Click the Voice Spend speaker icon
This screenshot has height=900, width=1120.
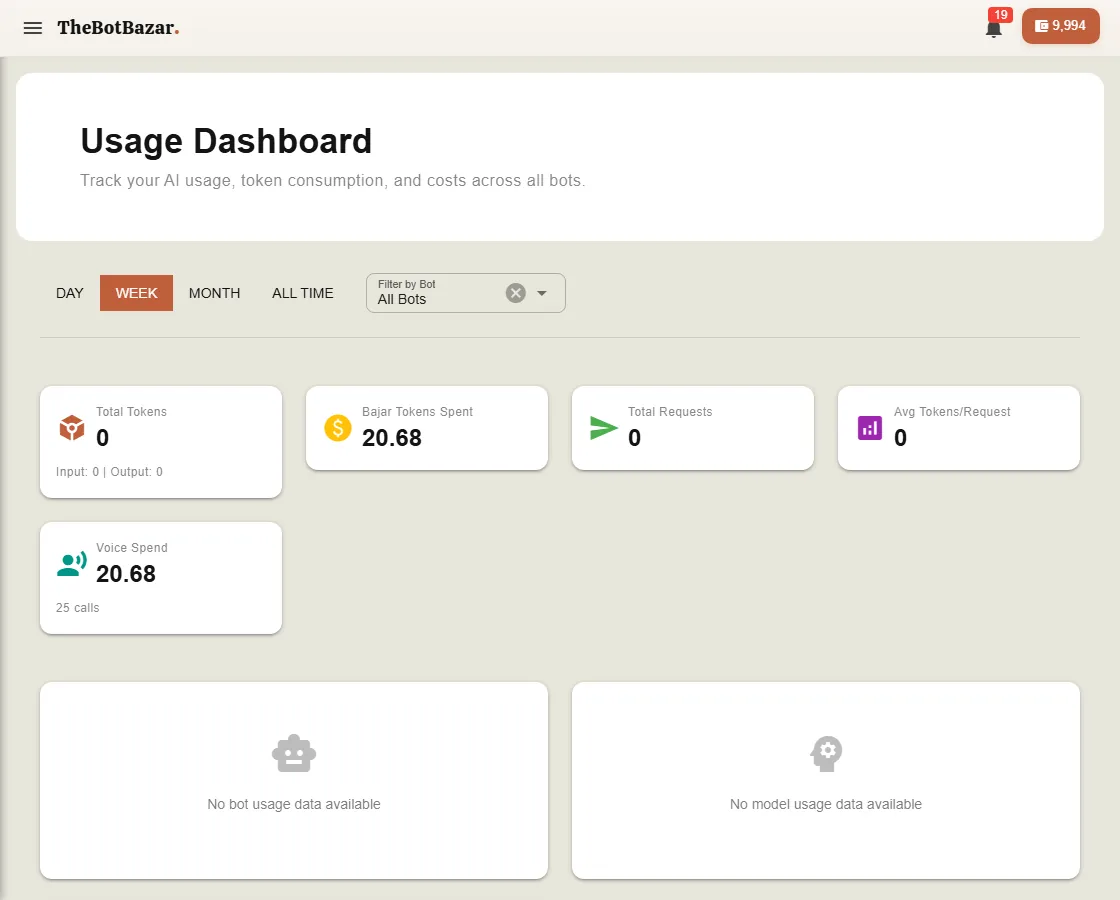tap(72, 564)
